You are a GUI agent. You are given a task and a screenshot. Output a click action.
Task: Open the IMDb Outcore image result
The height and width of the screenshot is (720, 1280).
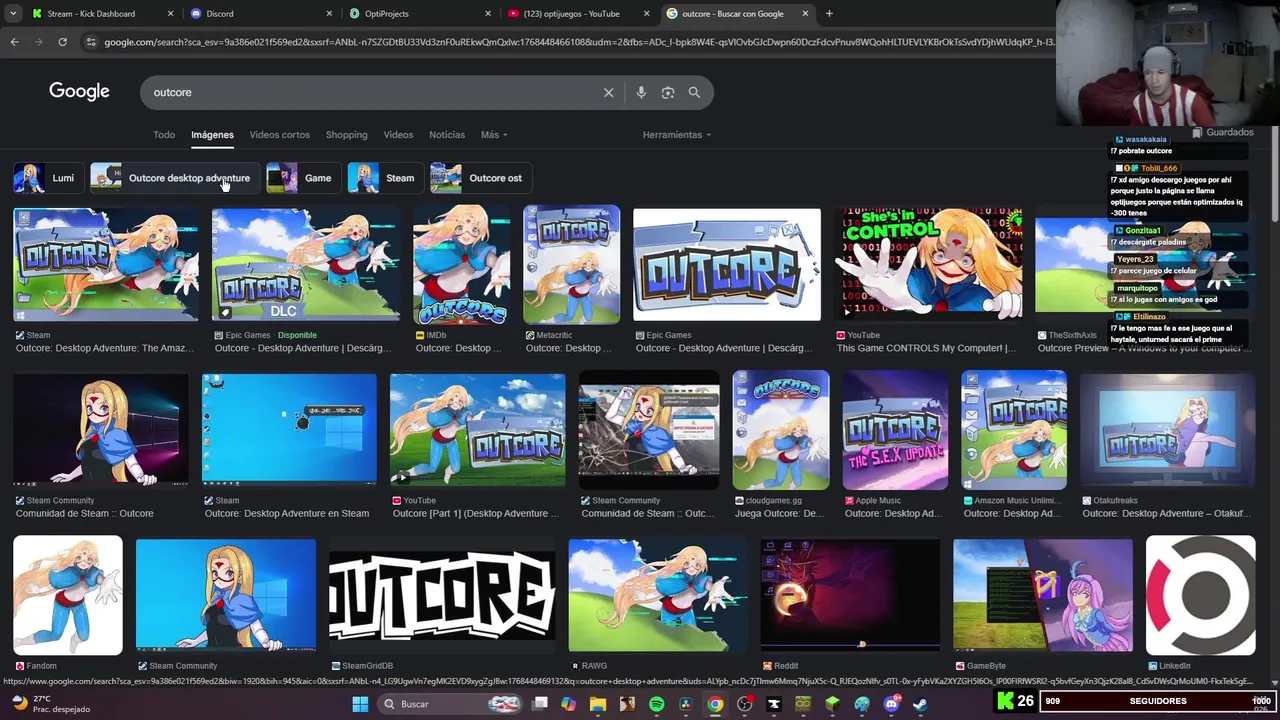pos(462,264)
